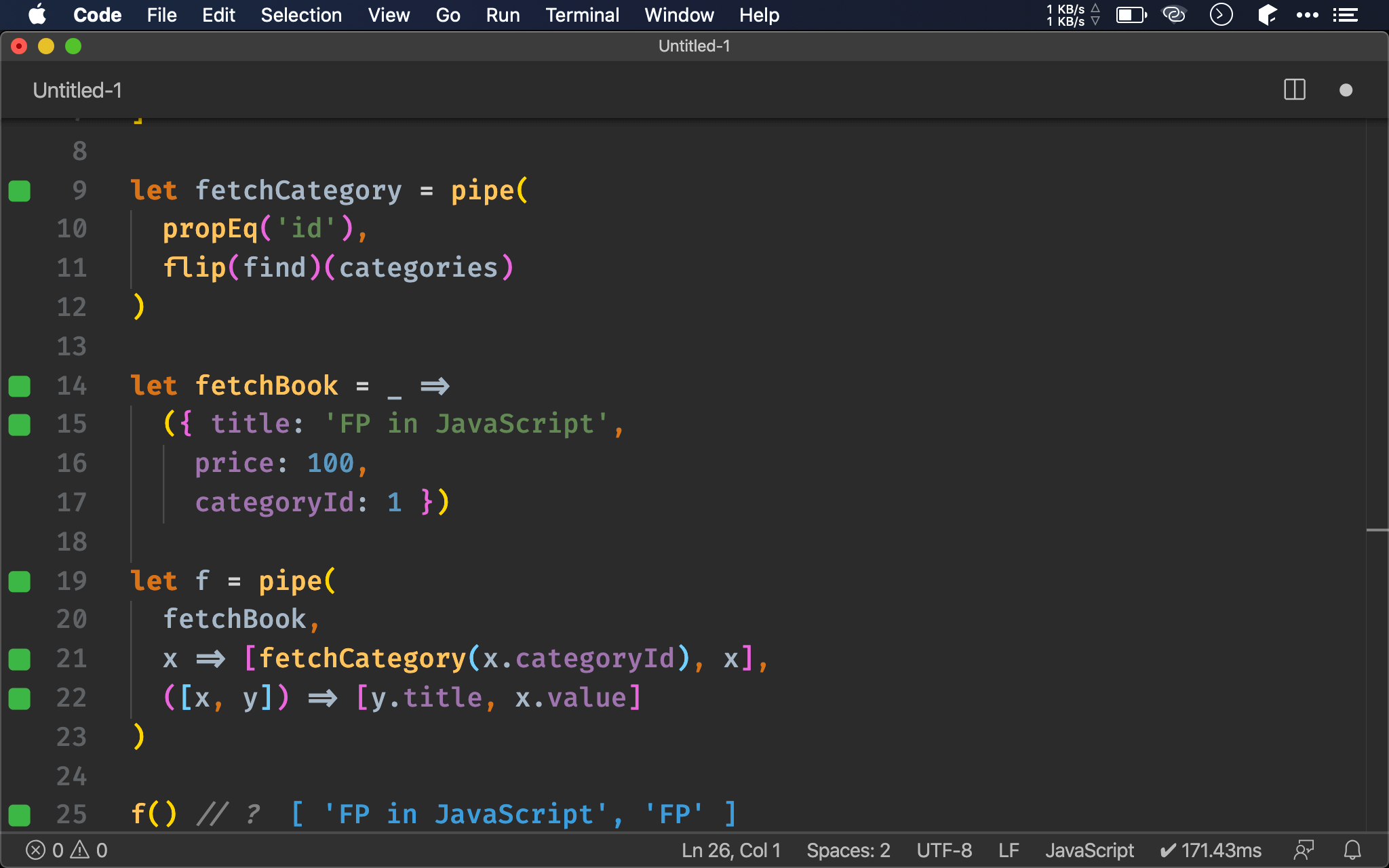The image size is (1389, 868).
Task: Change end of line sequence LF
Action: (x=1009, y=850)
